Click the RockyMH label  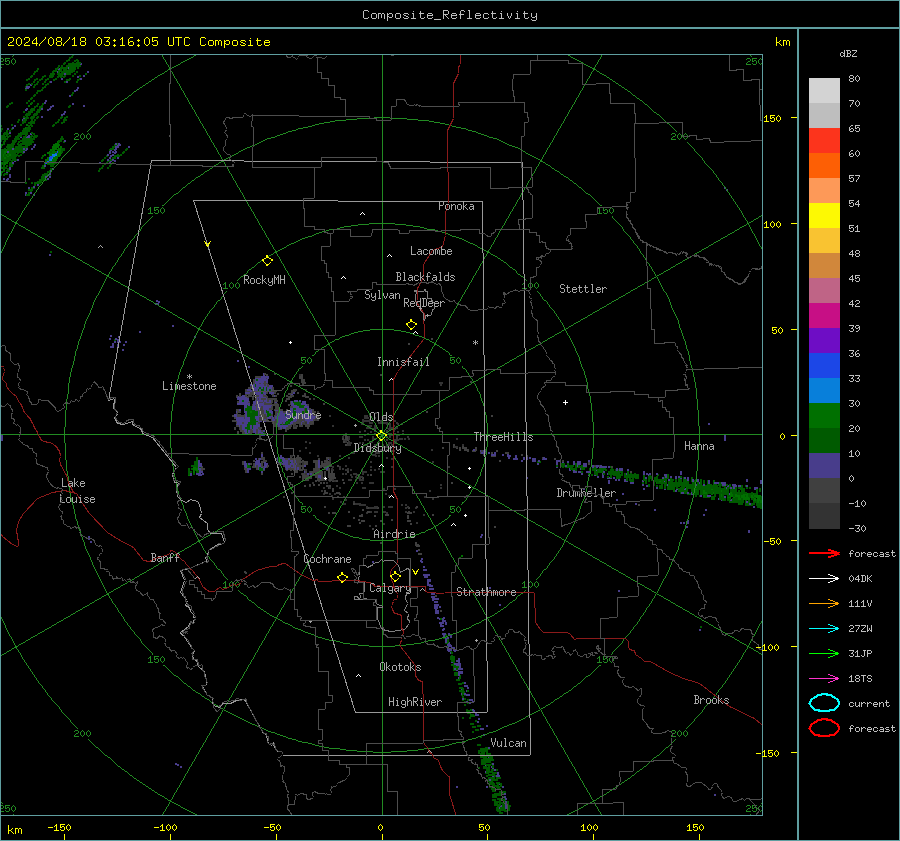point(264,280)
